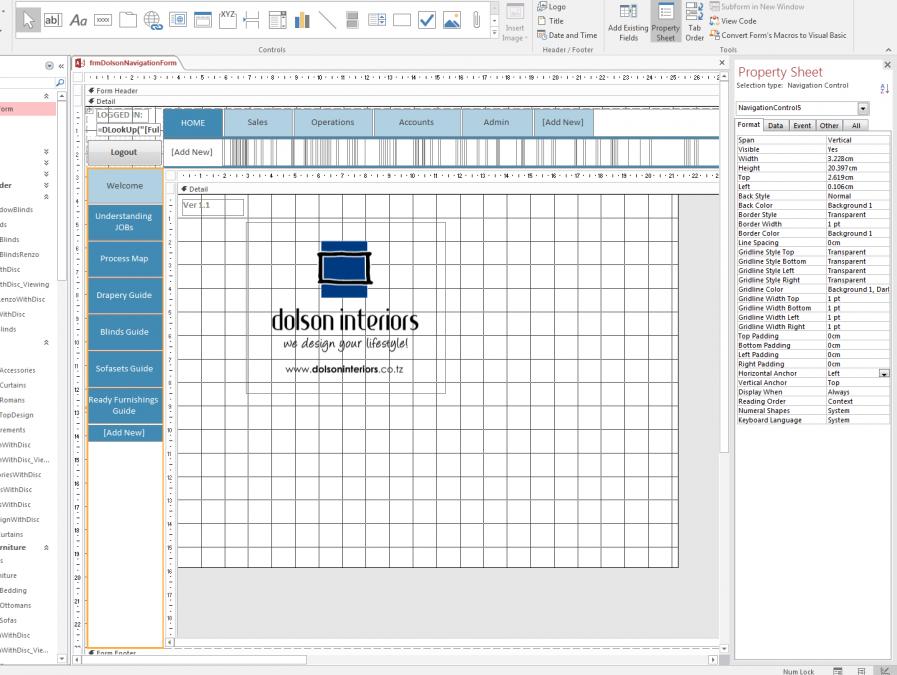Search the navigation pane with magnifier icon
The image size is (897, 675).
(59, 83)
